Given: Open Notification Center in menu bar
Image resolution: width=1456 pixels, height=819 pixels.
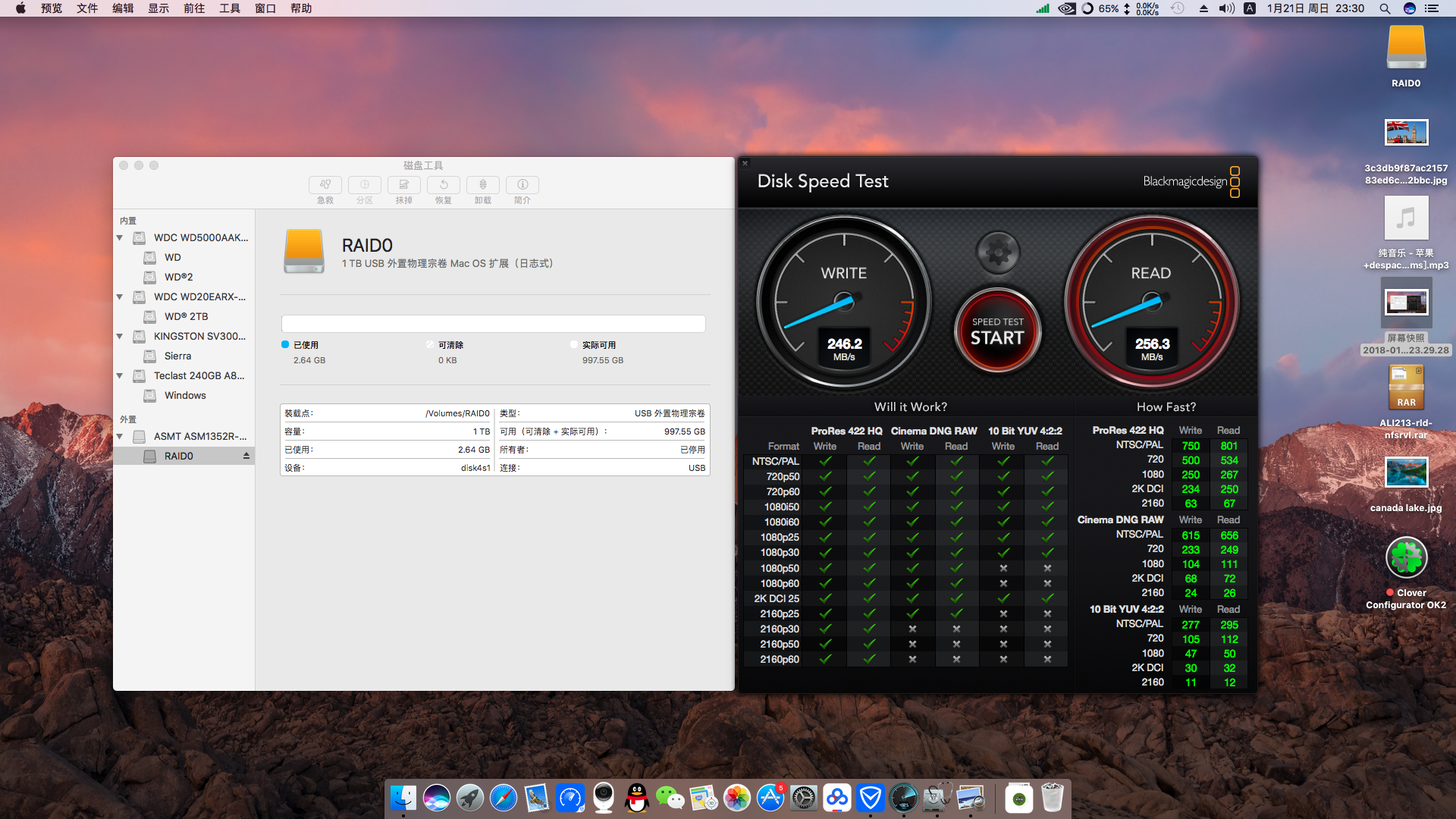Looking at the screenshot, I should pyautogui.click(x=1432, y=8).
